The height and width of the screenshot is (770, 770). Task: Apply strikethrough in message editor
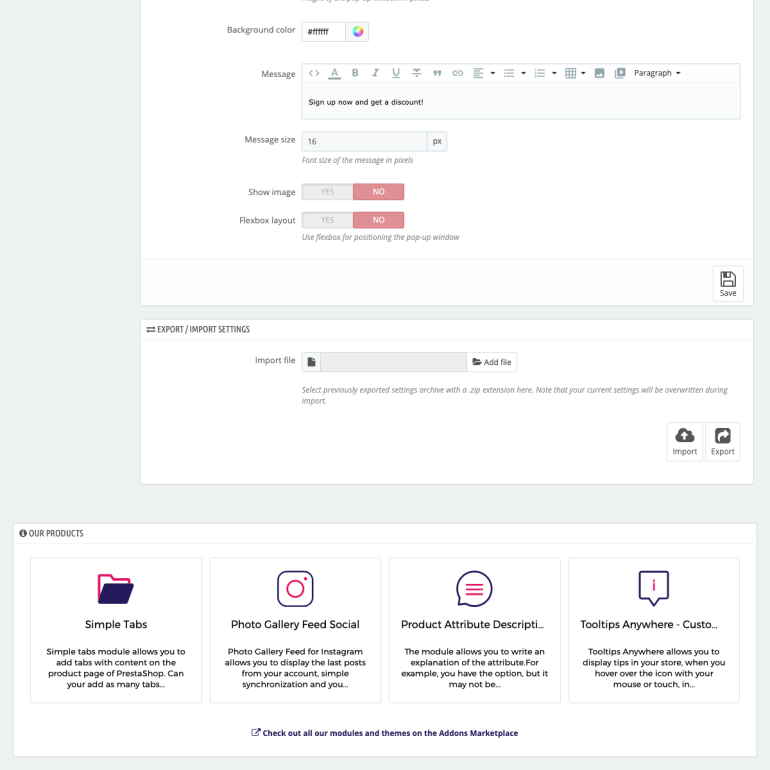point(416,73)
